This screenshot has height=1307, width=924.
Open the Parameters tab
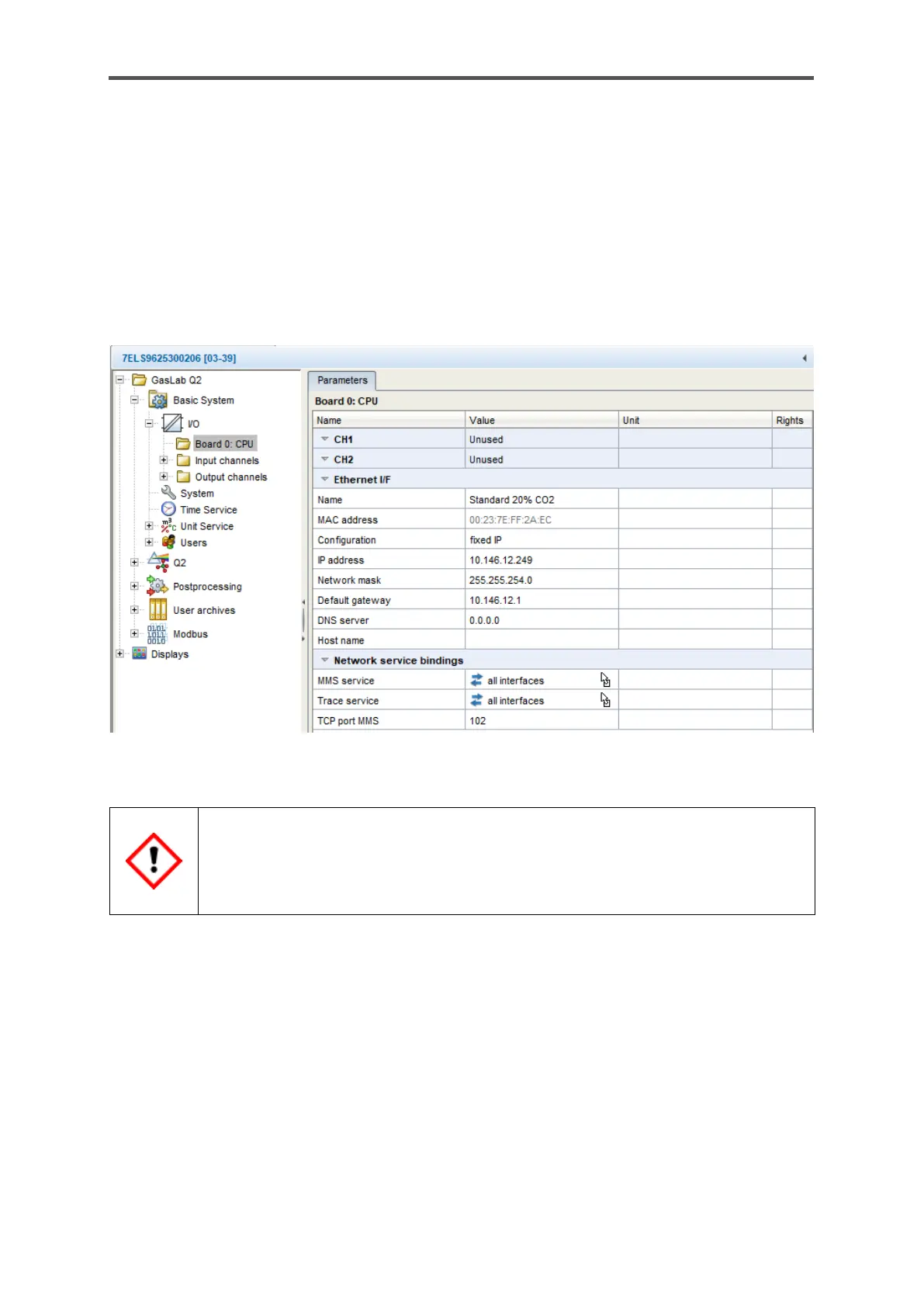pos(342,380)
